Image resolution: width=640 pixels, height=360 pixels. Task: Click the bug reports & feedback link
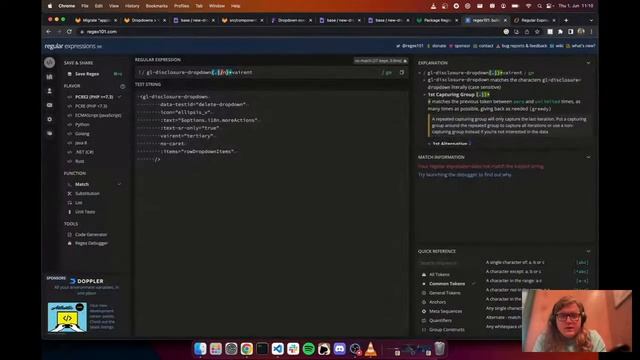pyautogui.click(x=524, y=46)
